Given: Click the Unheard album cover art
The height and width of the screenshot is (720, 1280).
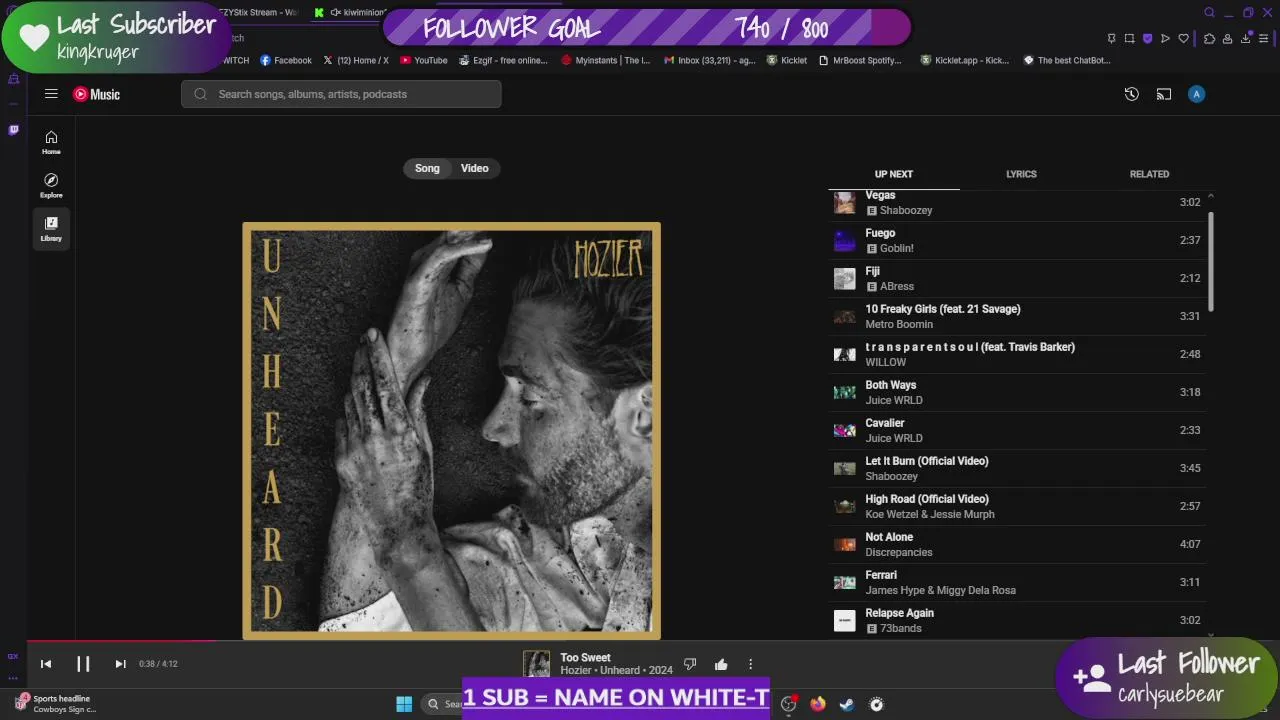Looking at the screenshot, I should coord(451,431).
